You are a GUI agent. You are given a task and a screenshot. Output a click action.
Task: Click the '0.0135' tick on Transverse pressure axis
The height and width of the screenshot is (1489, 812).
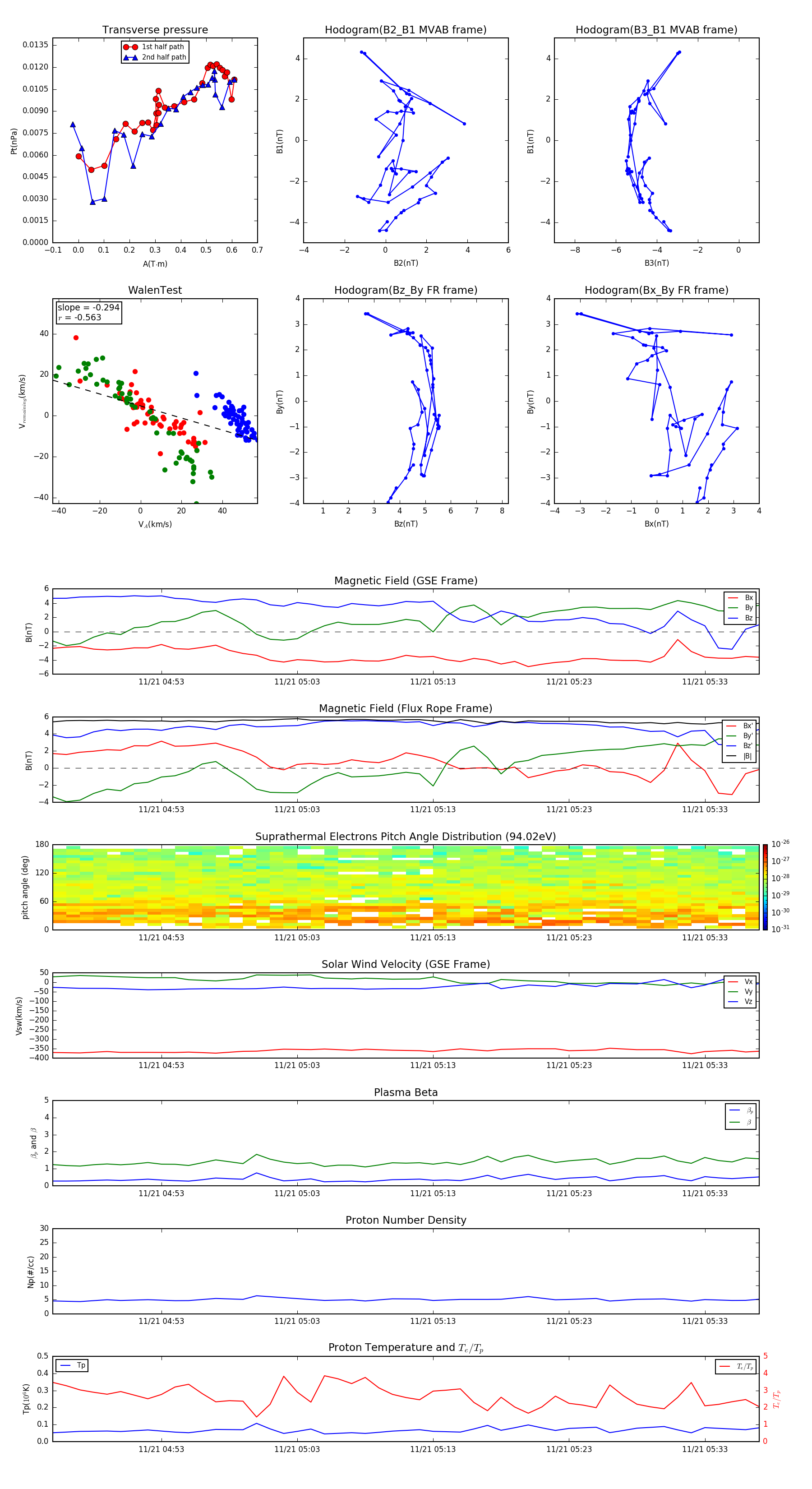click(35, 45)
